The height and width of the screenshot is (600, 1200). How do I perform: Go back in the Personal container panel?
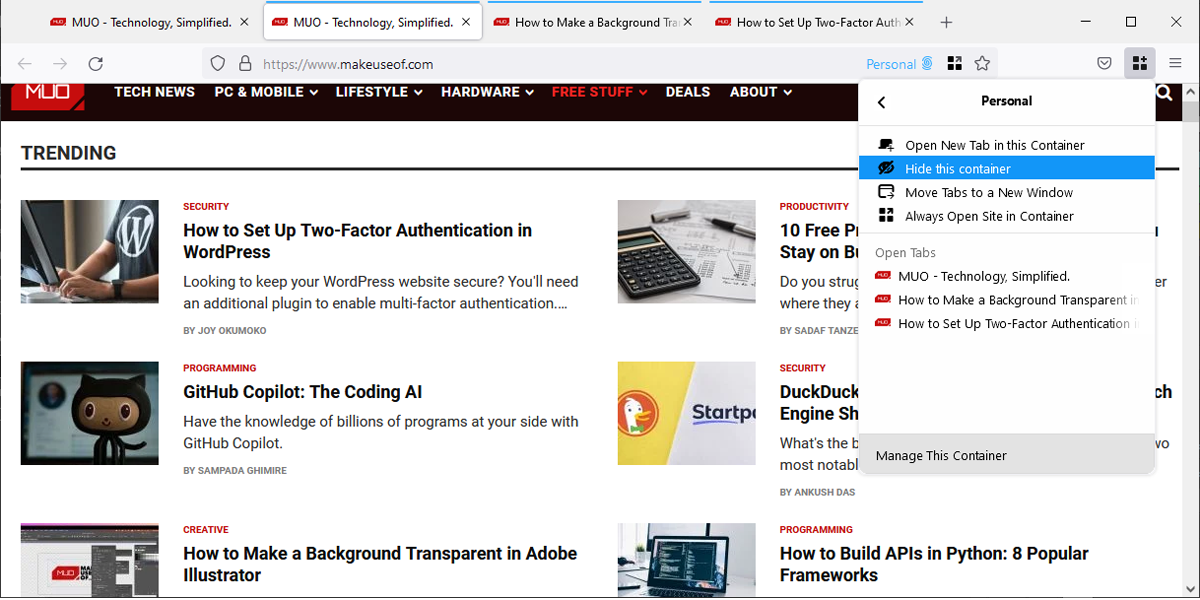point(881,101)
